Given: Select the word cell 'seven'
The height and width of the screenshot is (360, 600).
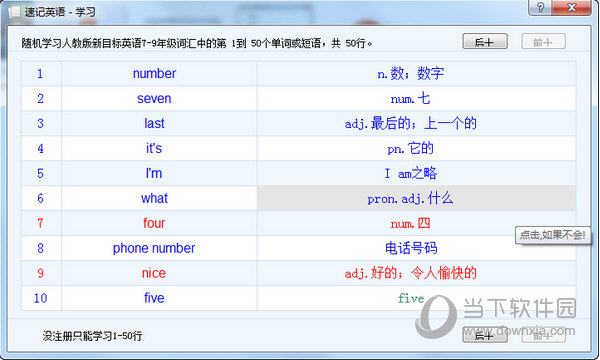Looking at the screenshot, I should tap(159, 99).
